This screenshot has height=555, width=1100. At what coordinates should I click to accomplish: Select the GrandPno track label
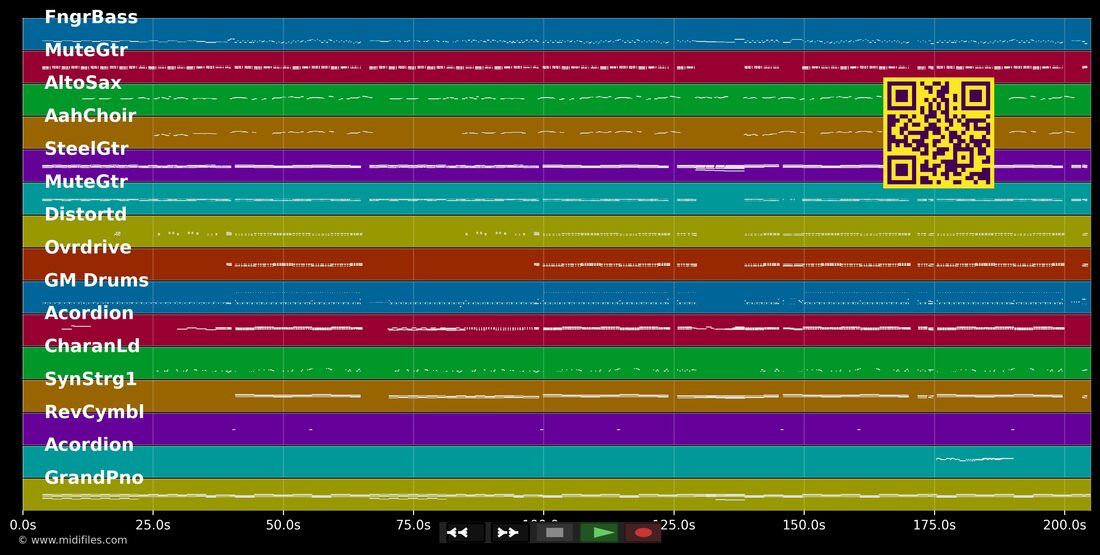click(94, 478)
